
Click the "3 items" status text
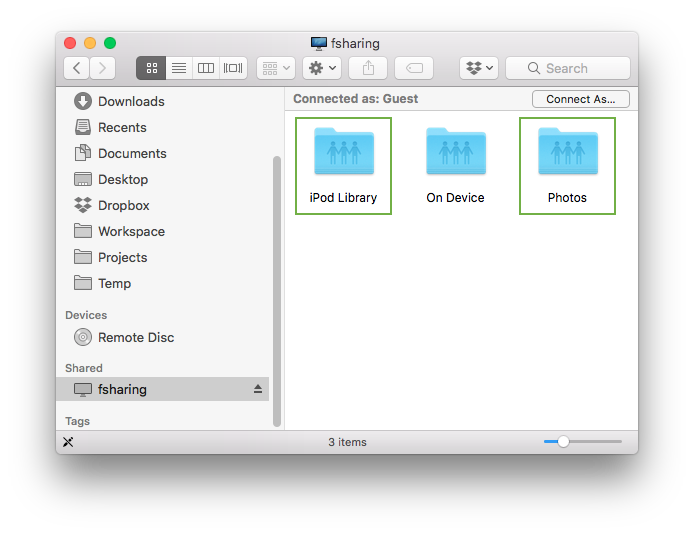(347, 442)
